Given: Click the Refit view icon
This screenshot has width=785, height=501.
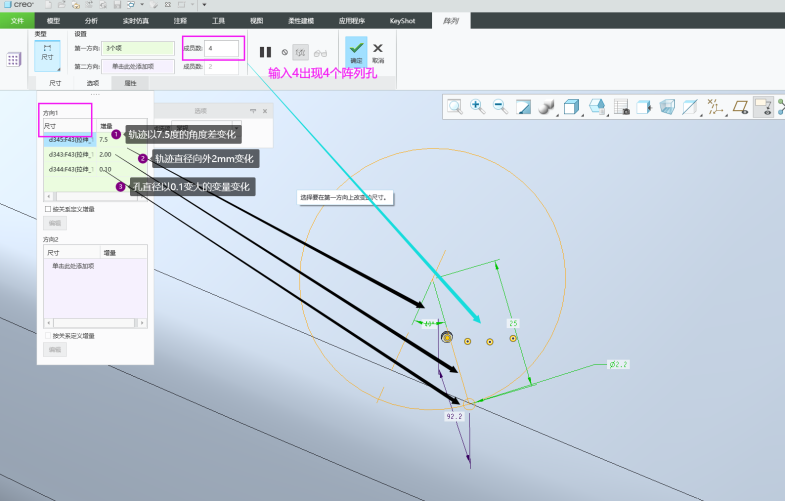Looking at the screenshot, I should (x=454, y=106).
